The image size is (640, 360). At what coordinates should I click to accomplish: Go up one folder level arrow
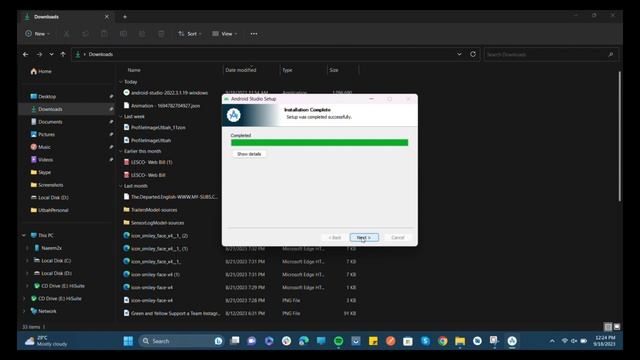tap(63, 54)
